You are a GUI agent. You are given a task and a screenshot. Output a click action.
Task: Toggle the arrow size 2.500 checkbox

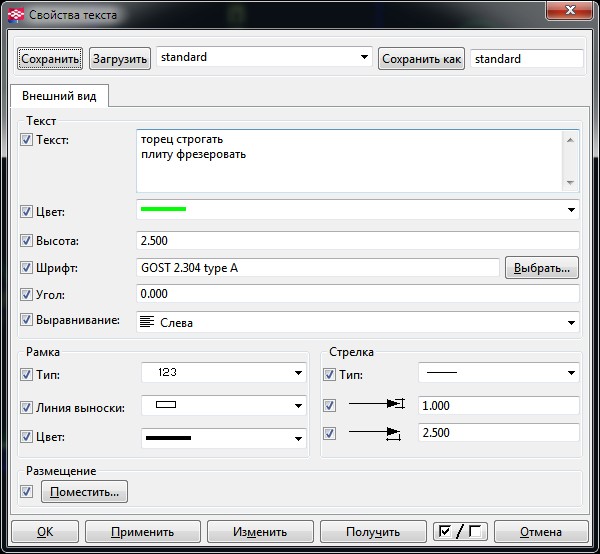pyautogui.click(x=329, y=433)
